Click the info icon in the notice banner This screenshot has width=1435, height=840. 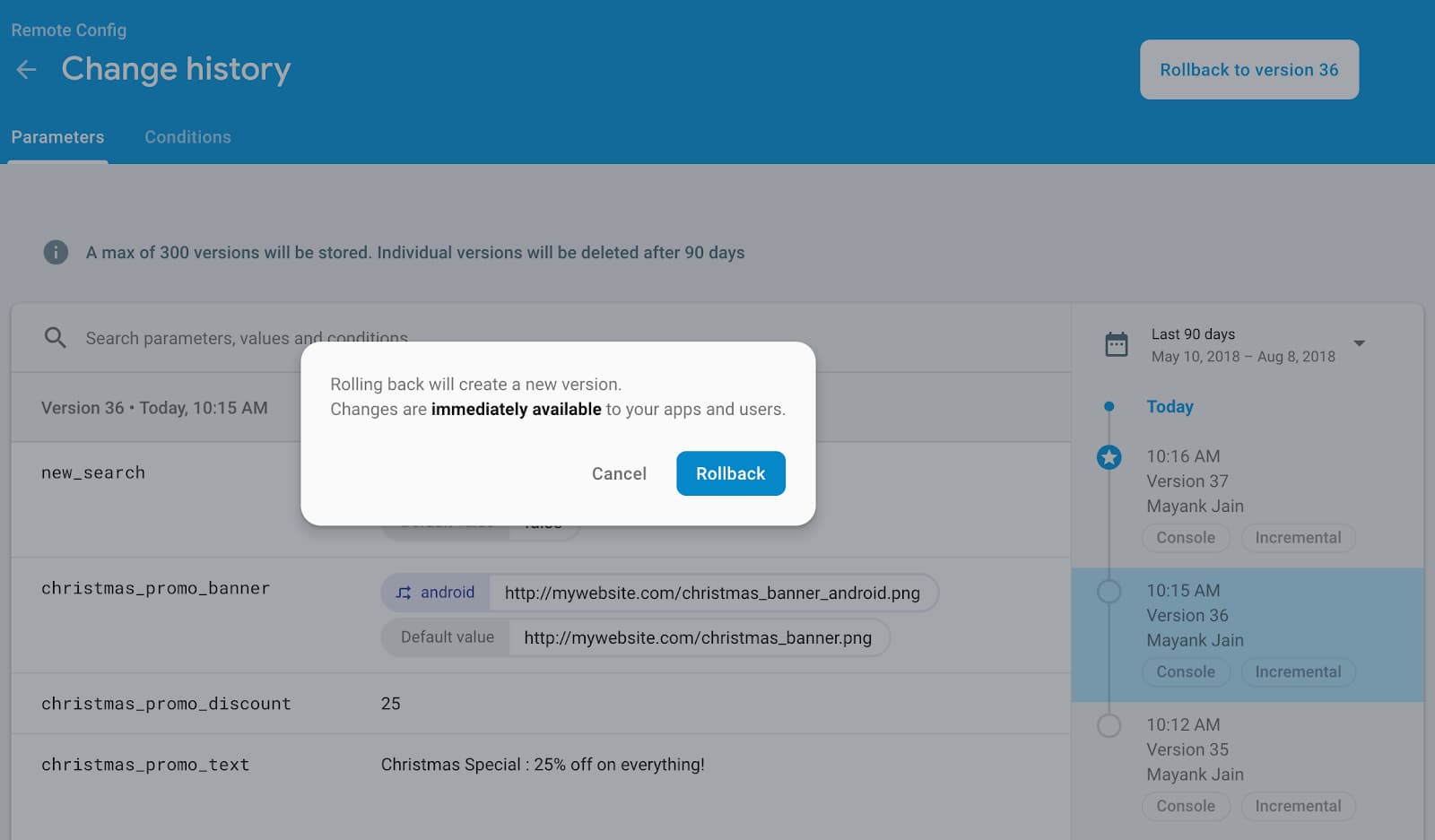(x=56, y=252)
